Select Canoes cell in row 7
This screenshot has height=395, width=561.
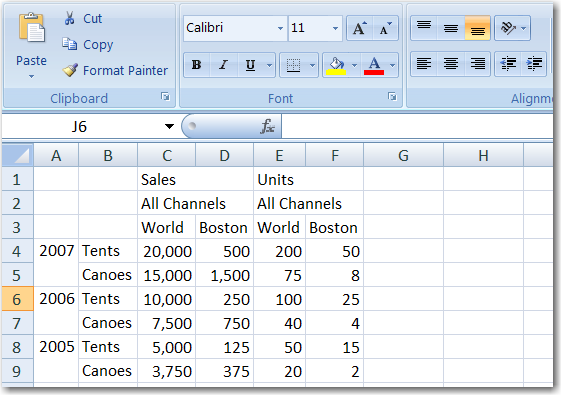point(108,323)
